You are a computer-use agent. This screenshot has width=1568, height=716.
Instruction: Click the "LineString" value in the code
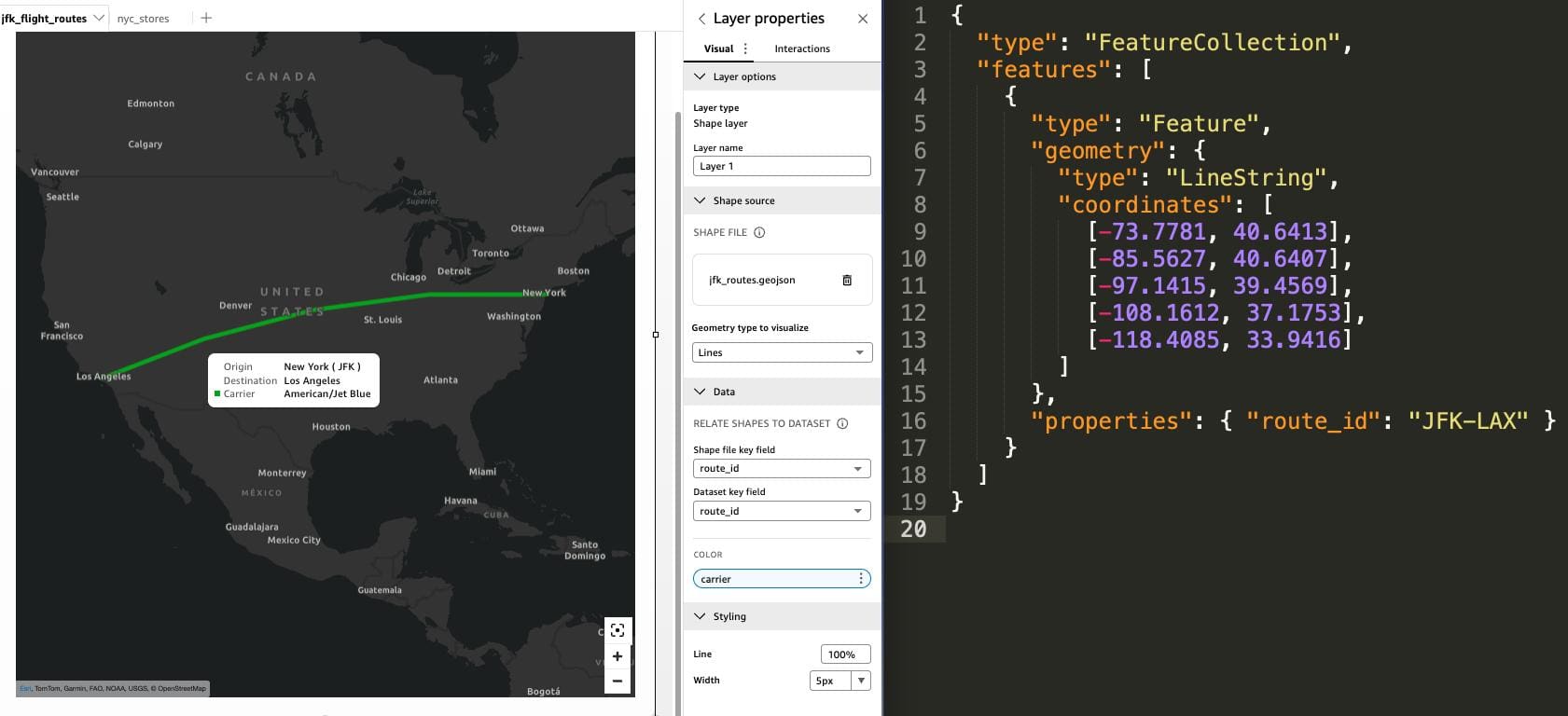pyautogui.click(x=1245, y=177)
